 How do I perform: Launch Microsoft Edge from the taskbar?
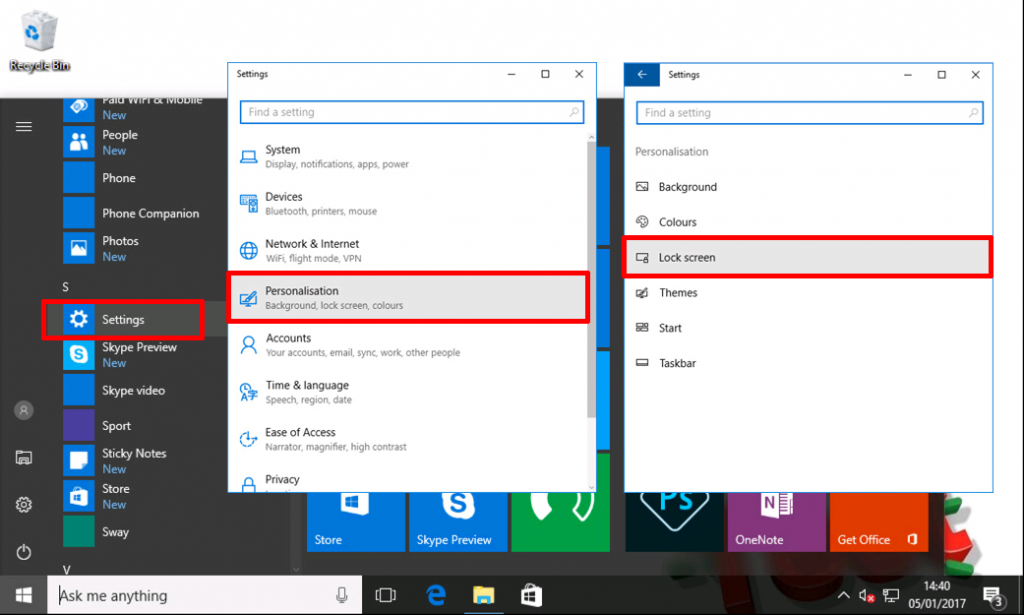coord(435,595)
